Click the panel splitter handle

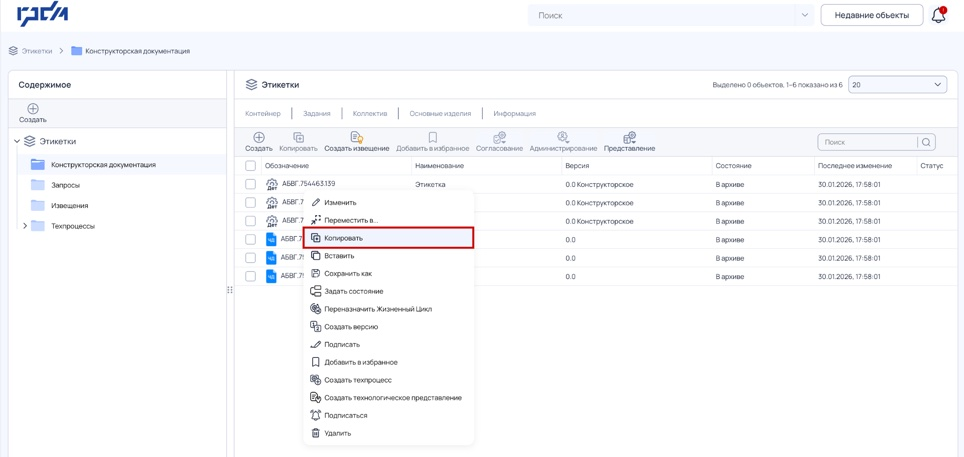tap(230, 290)
